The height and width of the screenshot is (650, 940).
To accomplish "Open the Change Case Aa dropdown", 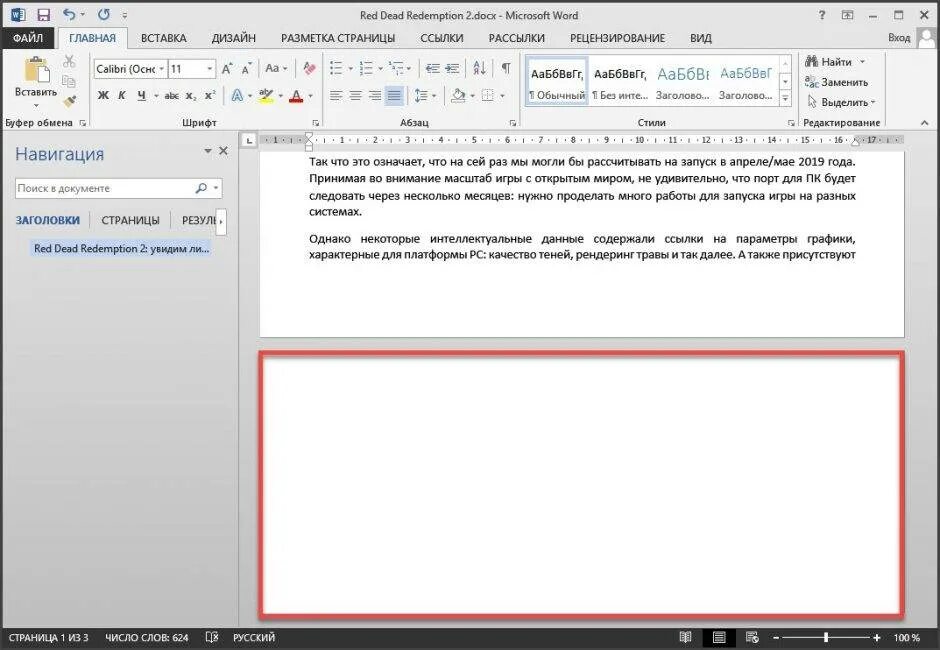I will (x=276, y=68).
